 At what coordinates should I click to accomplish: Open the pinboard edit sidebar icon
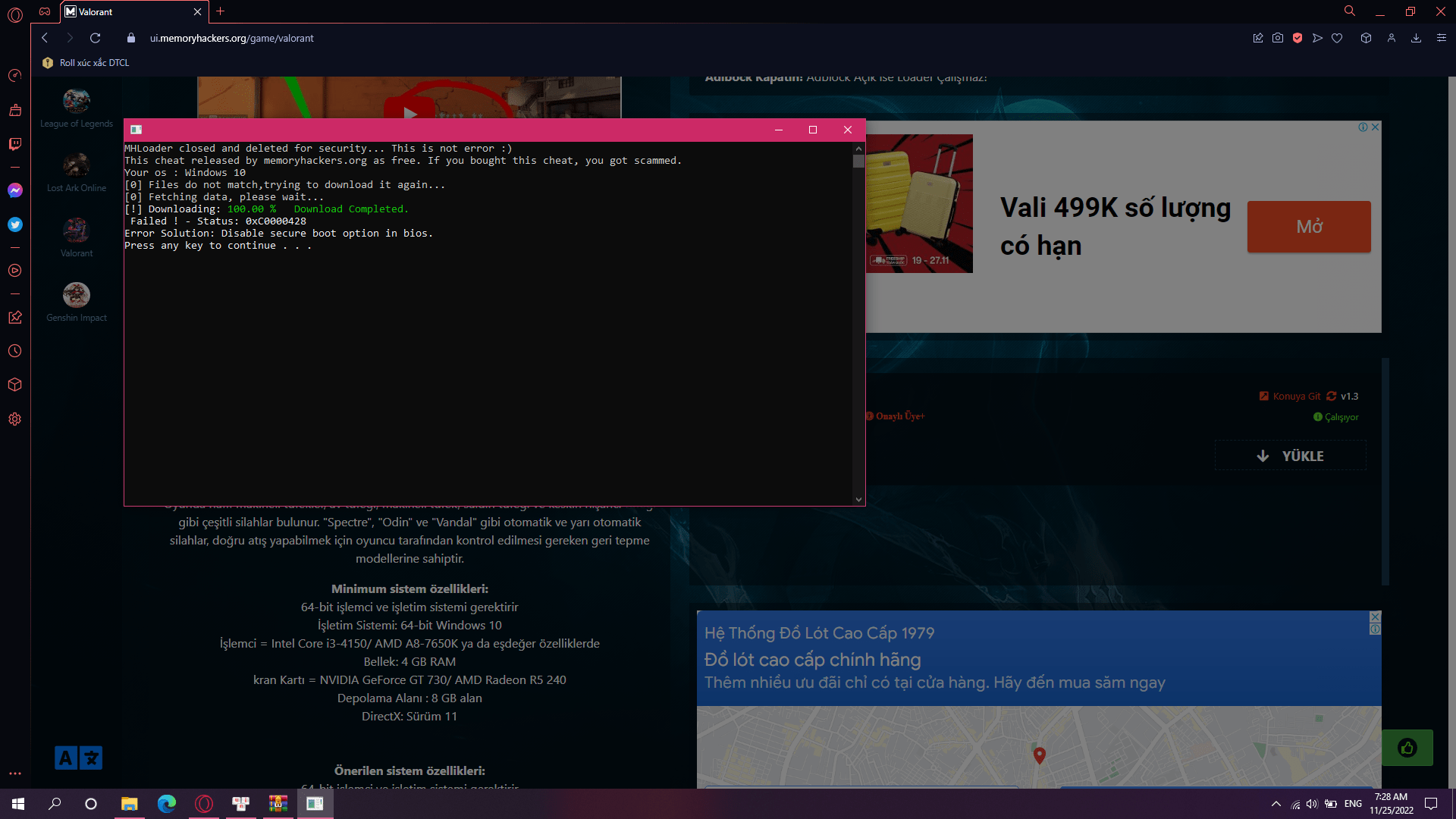tap(15, 317)
